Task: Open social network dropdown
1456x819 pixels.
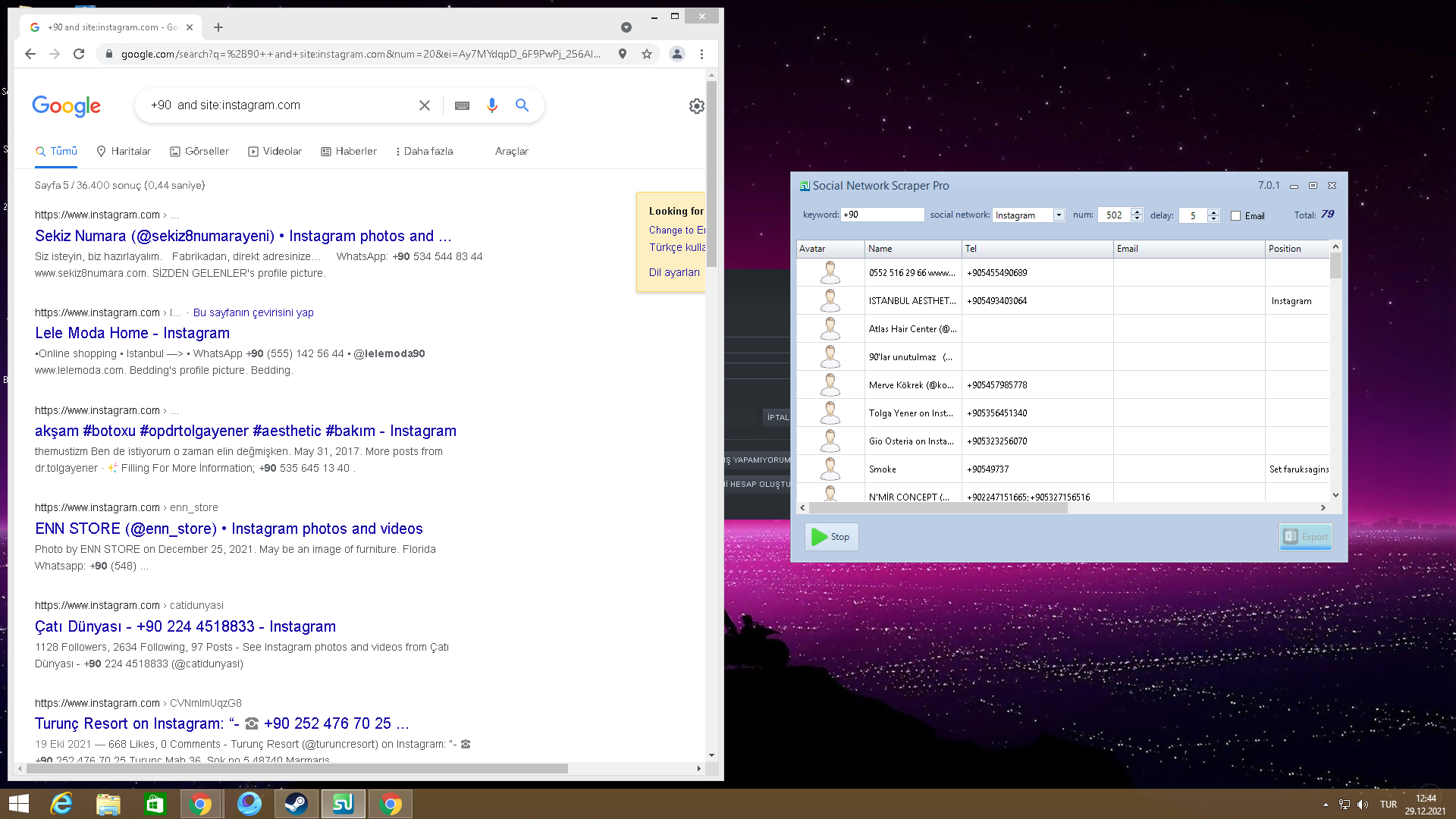Action: (x=1059, y=215)
